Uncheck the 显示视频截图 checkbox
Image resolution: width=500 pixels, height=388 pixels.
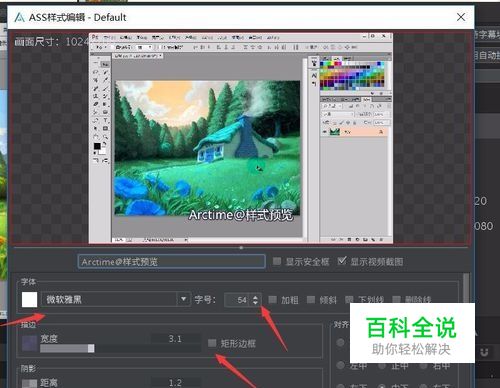point(342,261)
